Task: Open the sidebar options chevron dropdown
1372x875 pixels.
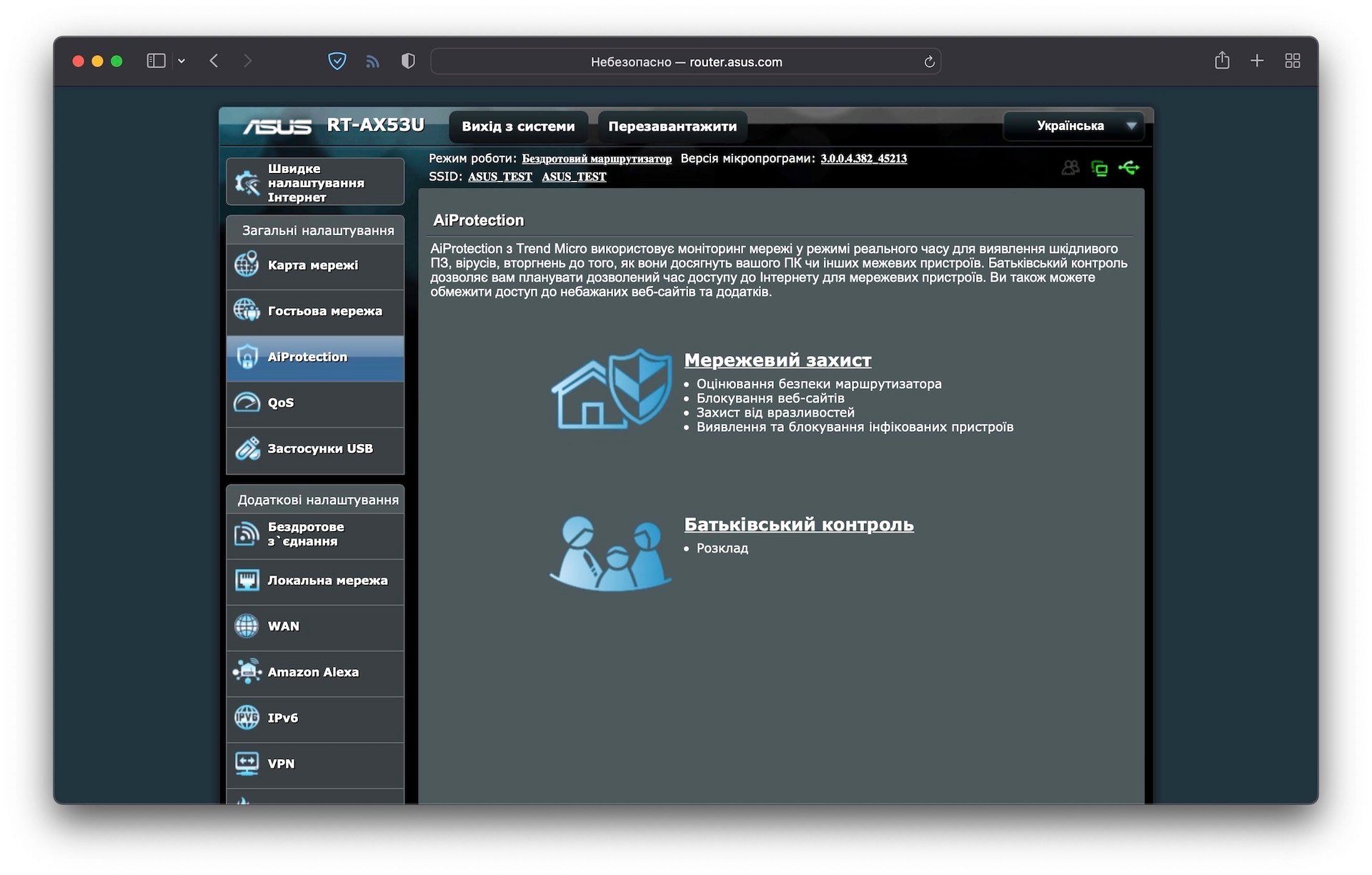Action: point(182,61)
